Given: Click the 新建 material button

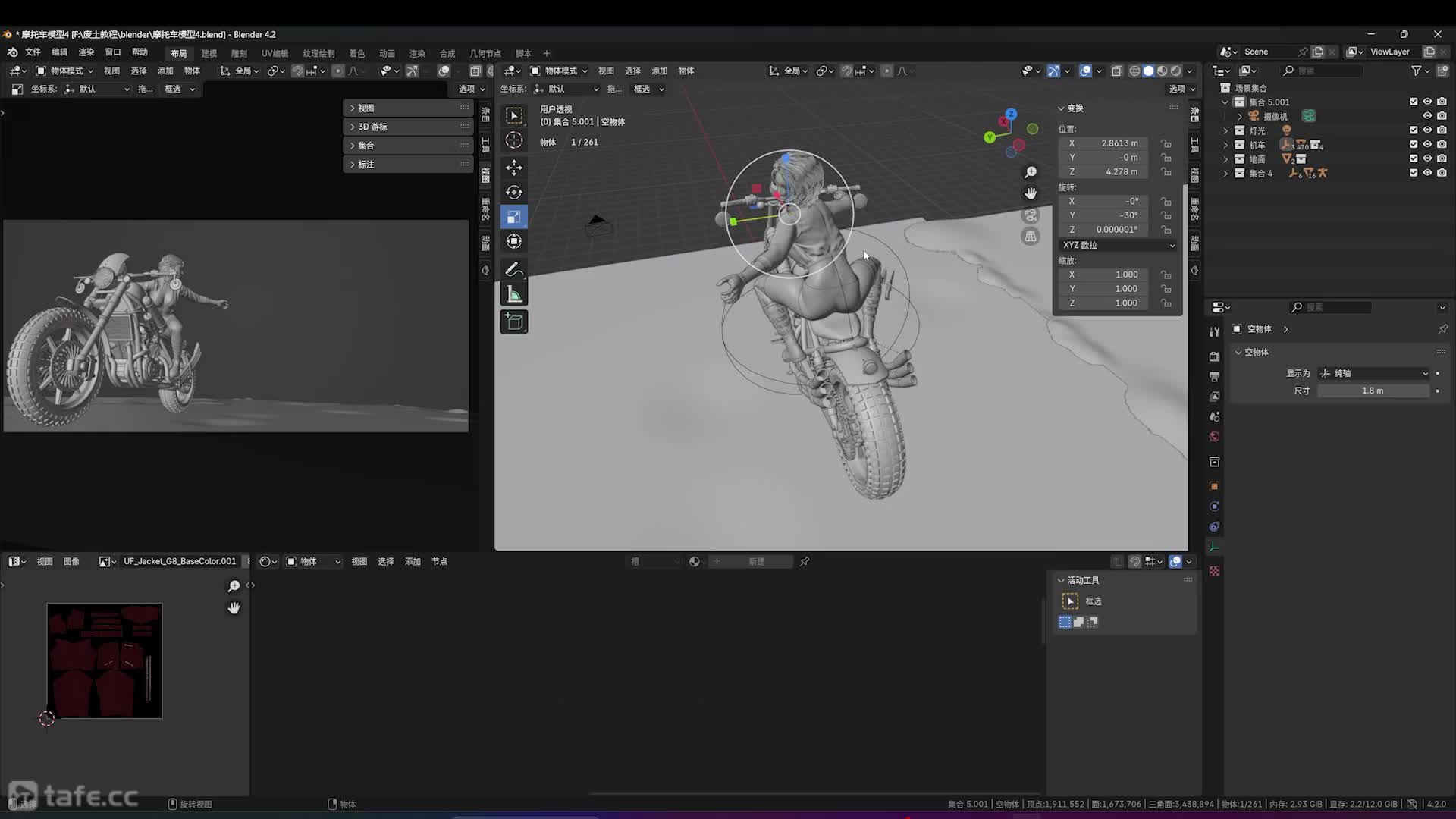Looking at the screenshot, I should [x=756, y=562].
